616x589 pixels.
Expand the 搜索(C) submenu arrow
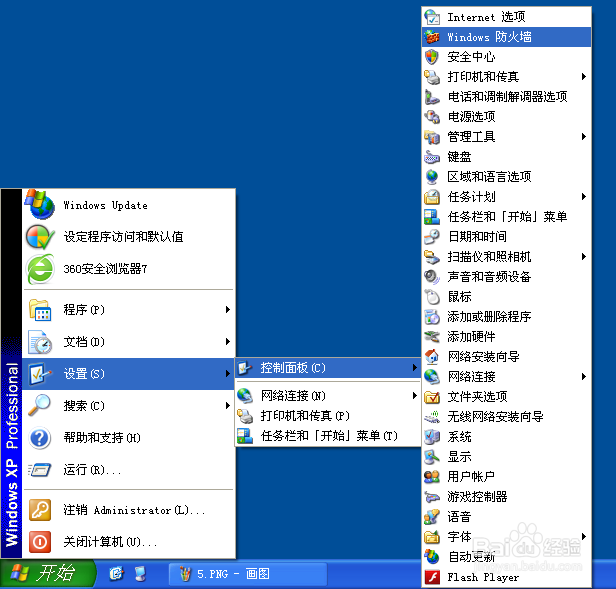227,406
